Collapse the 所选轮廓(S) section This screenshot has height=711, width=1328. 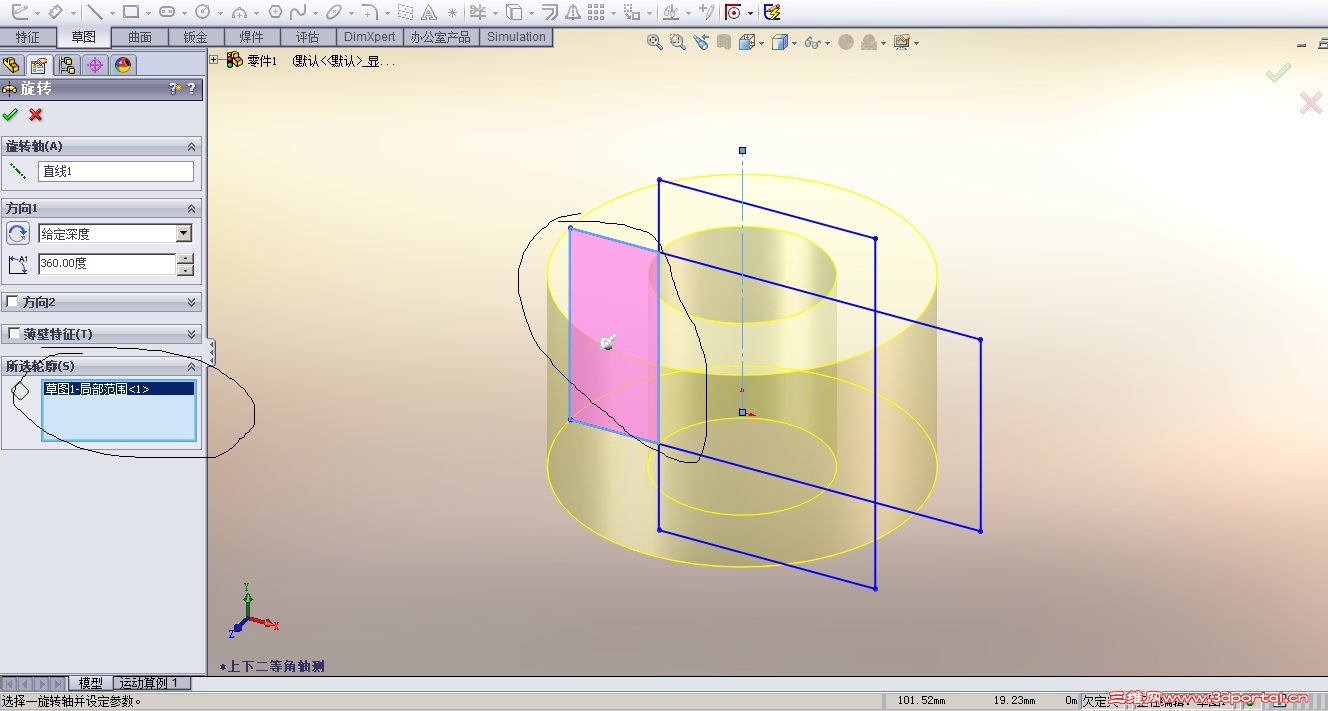point(192,366)
